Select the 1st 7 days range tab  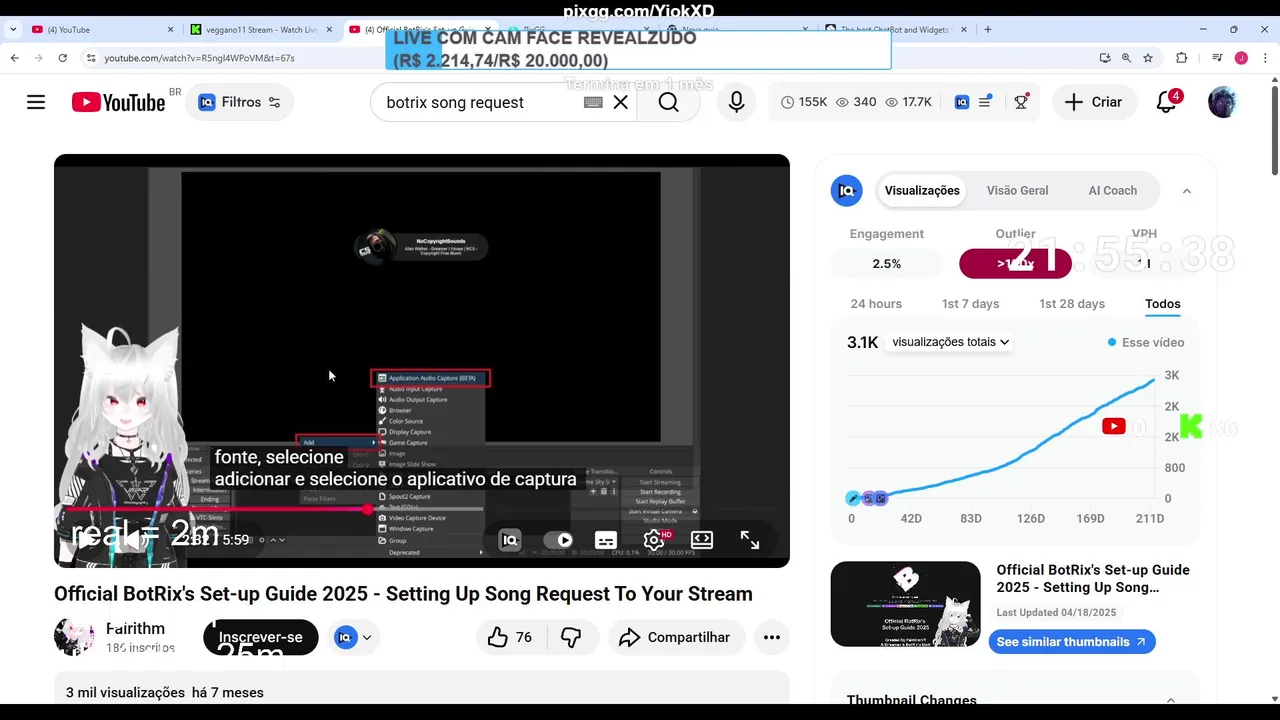[970, 304]
